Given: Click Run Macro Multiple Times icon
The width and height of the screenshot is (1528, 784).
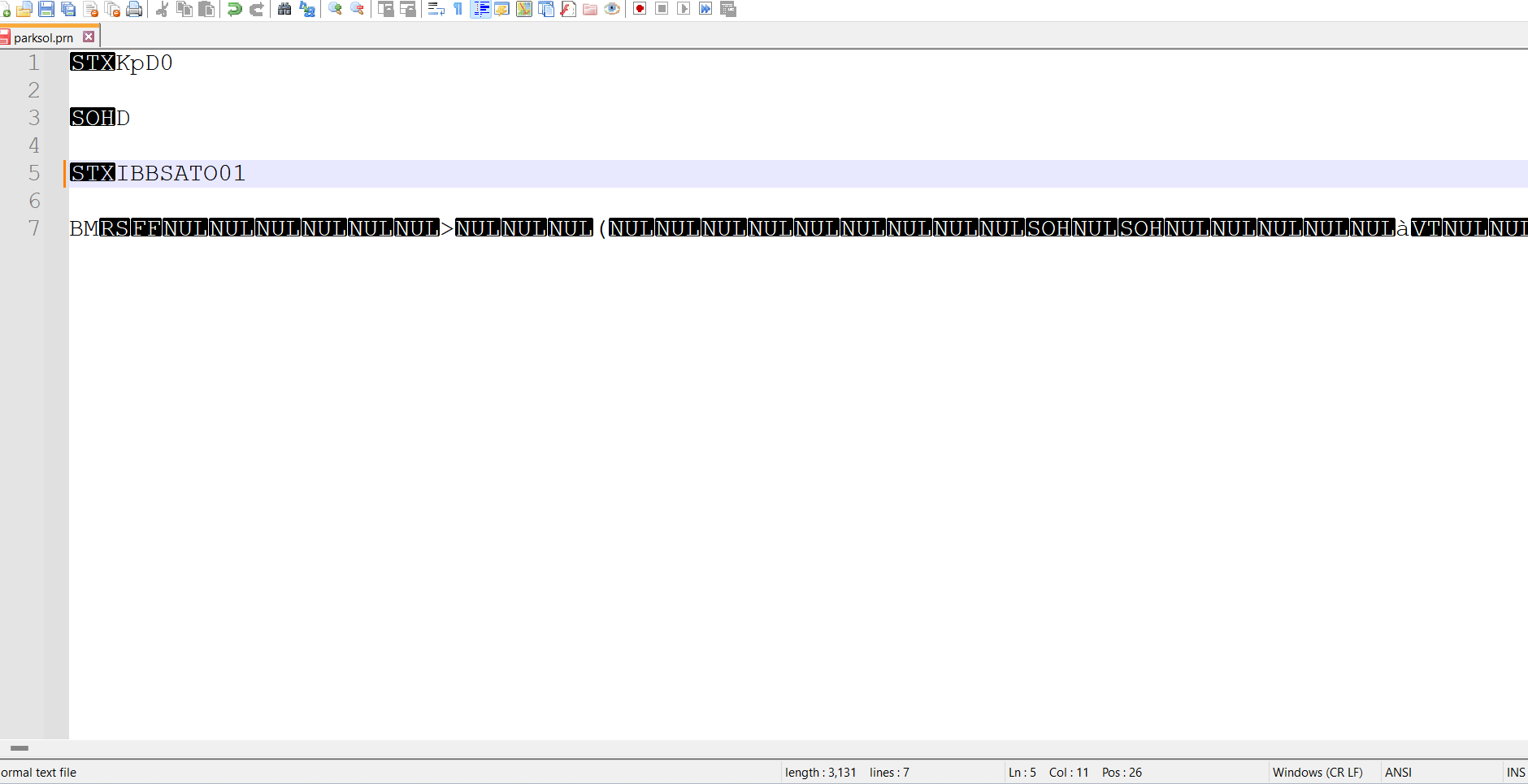Looking at the screenshot, I should click(705, 9).
